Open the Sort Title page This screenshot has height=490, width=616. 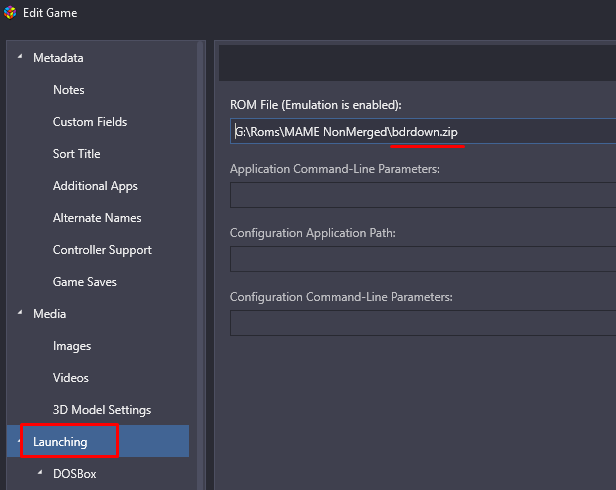click(77, 154)
